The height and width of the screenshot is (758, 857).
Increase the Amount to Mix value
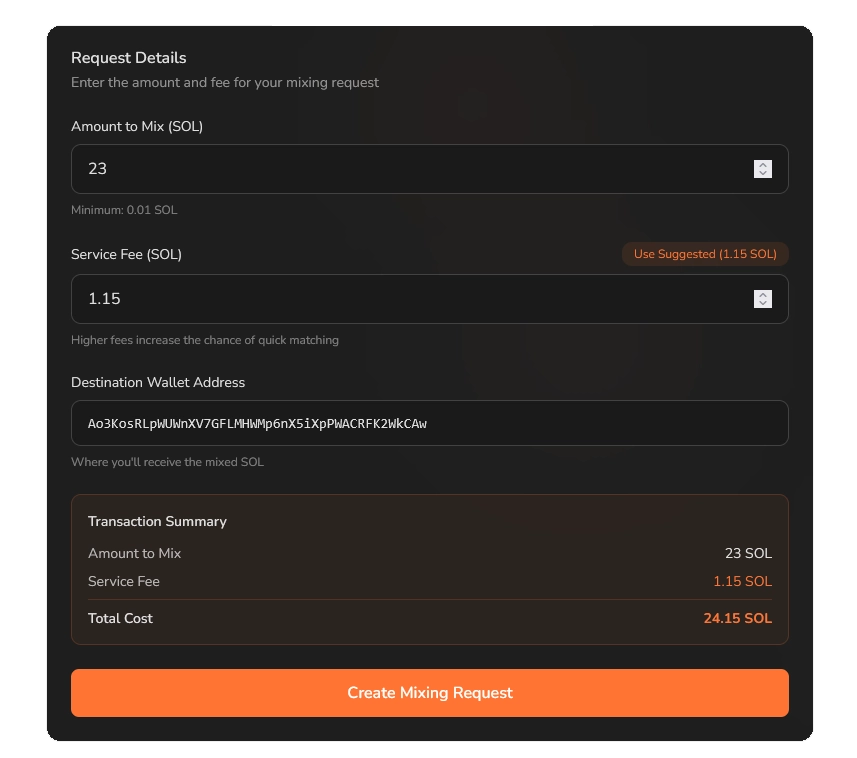763,165
